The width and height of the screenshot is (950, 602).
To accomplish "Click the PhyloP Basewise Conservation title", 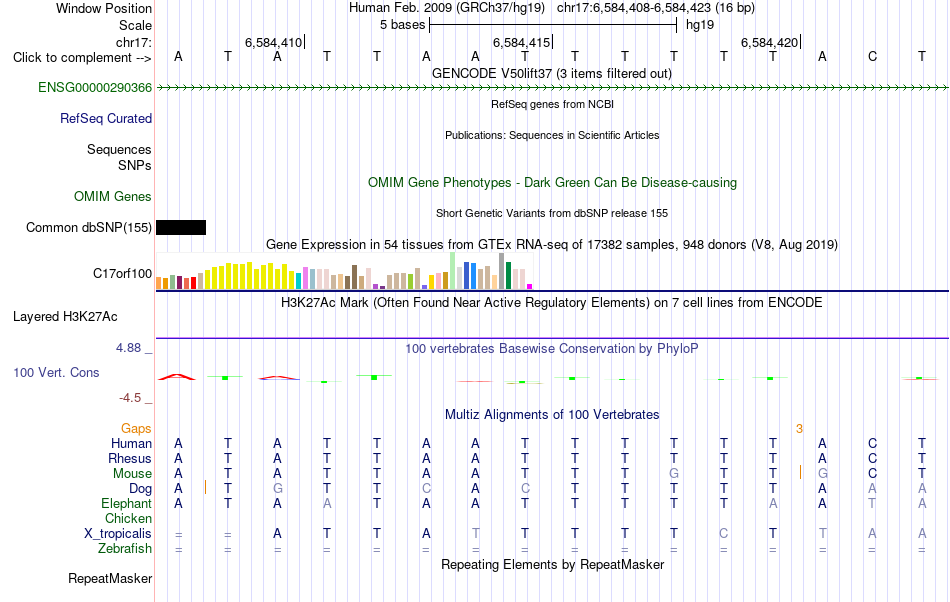I will click(552, 349).
